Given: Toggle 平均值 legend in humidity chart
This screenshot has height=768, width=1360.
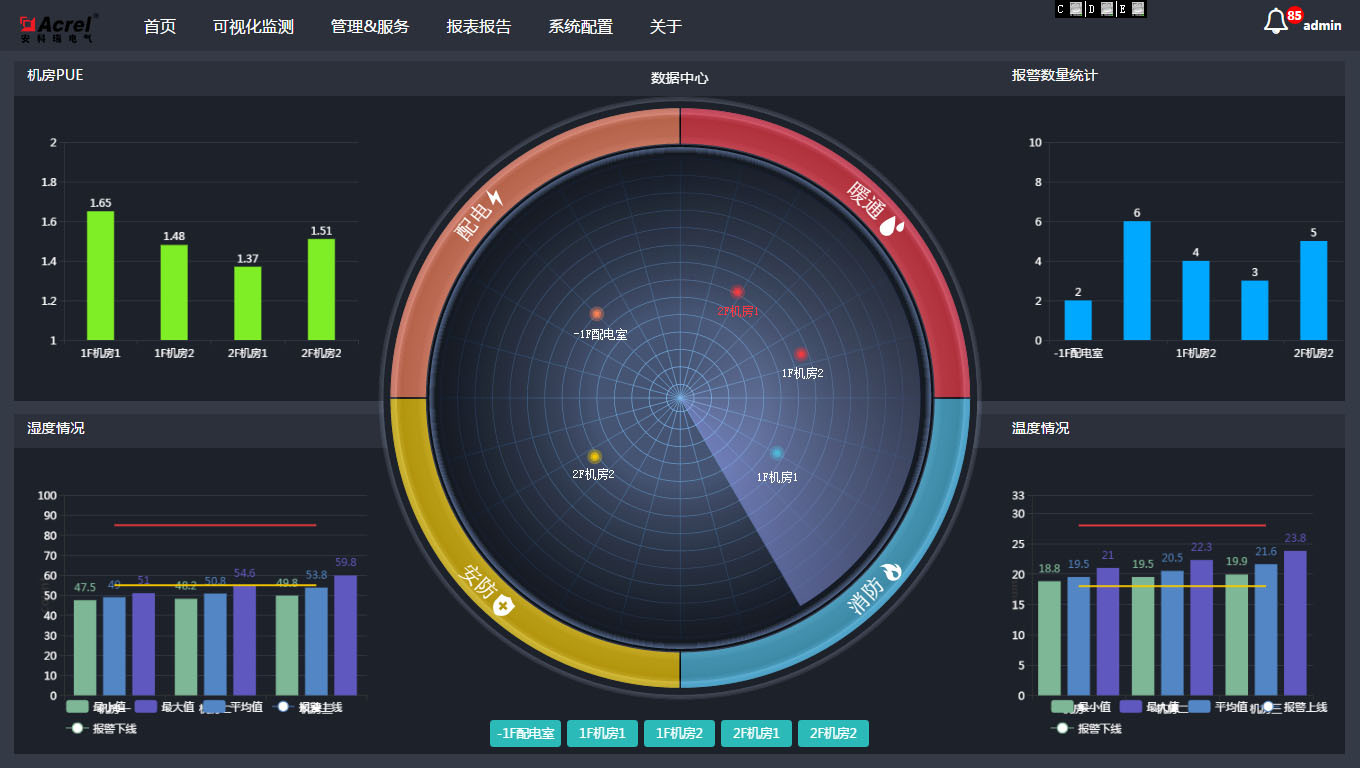Looking at the screenshot, I should [x=232, y=707].
